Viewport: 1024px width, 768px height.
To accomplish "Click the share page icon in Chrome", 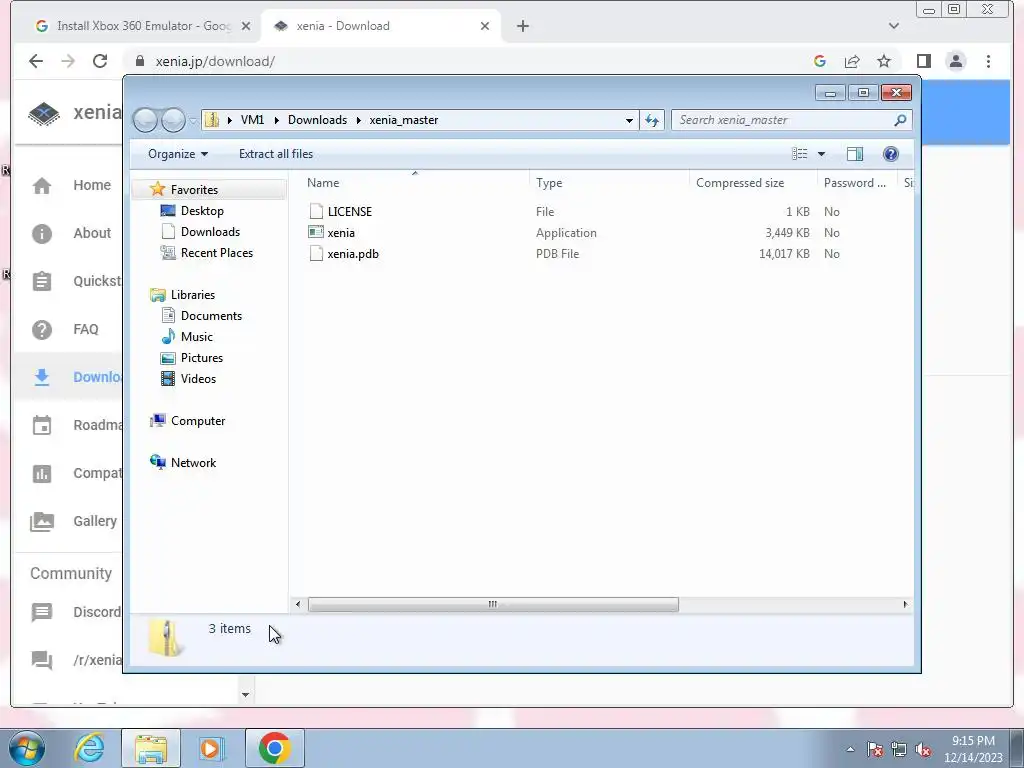I will [x=852, y=61].
